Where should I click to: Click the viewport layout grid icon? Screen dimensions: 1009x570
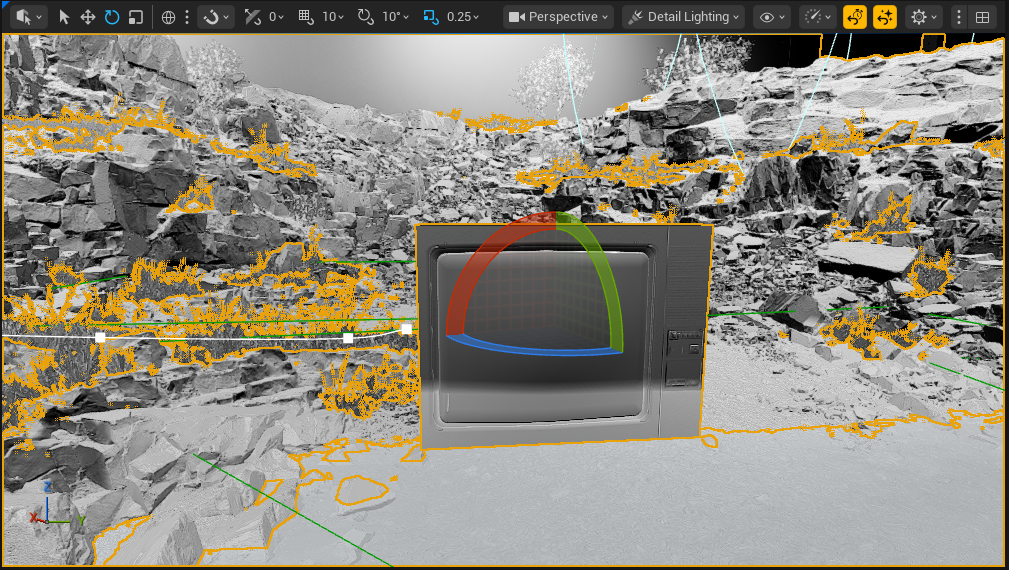coord(982,17)
